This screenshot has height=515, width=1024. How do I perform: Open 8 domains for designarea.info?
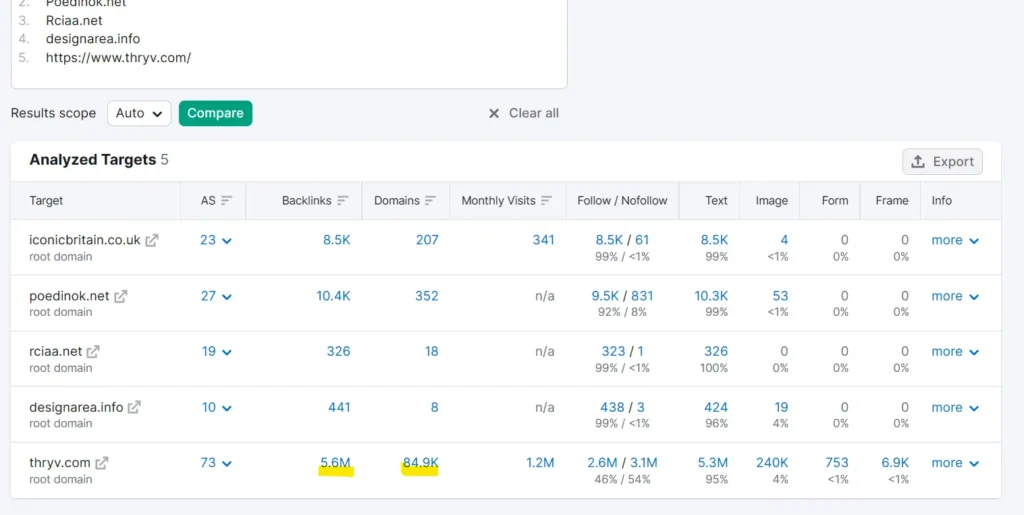434,407
